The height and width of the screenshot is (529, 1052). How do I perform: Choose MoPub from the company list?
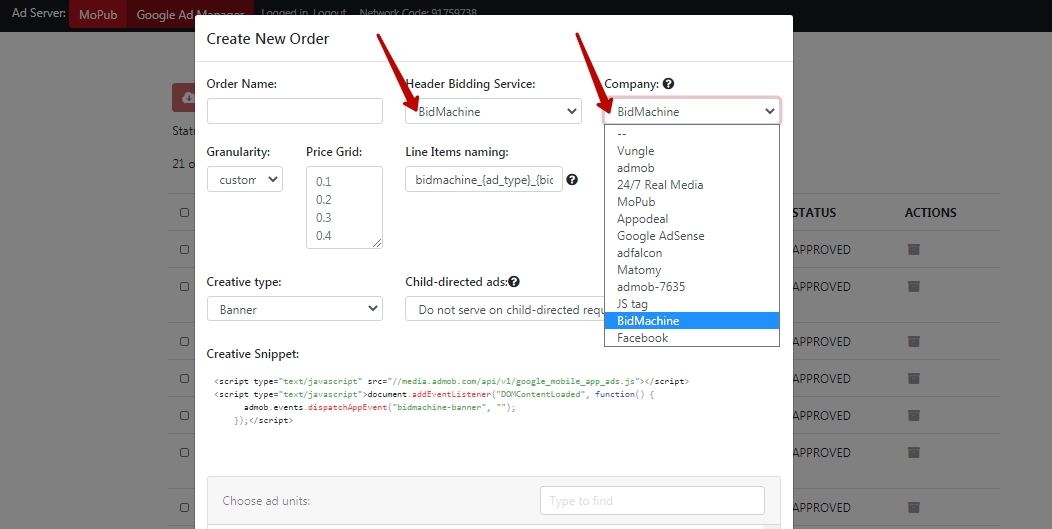pos(692,201)
